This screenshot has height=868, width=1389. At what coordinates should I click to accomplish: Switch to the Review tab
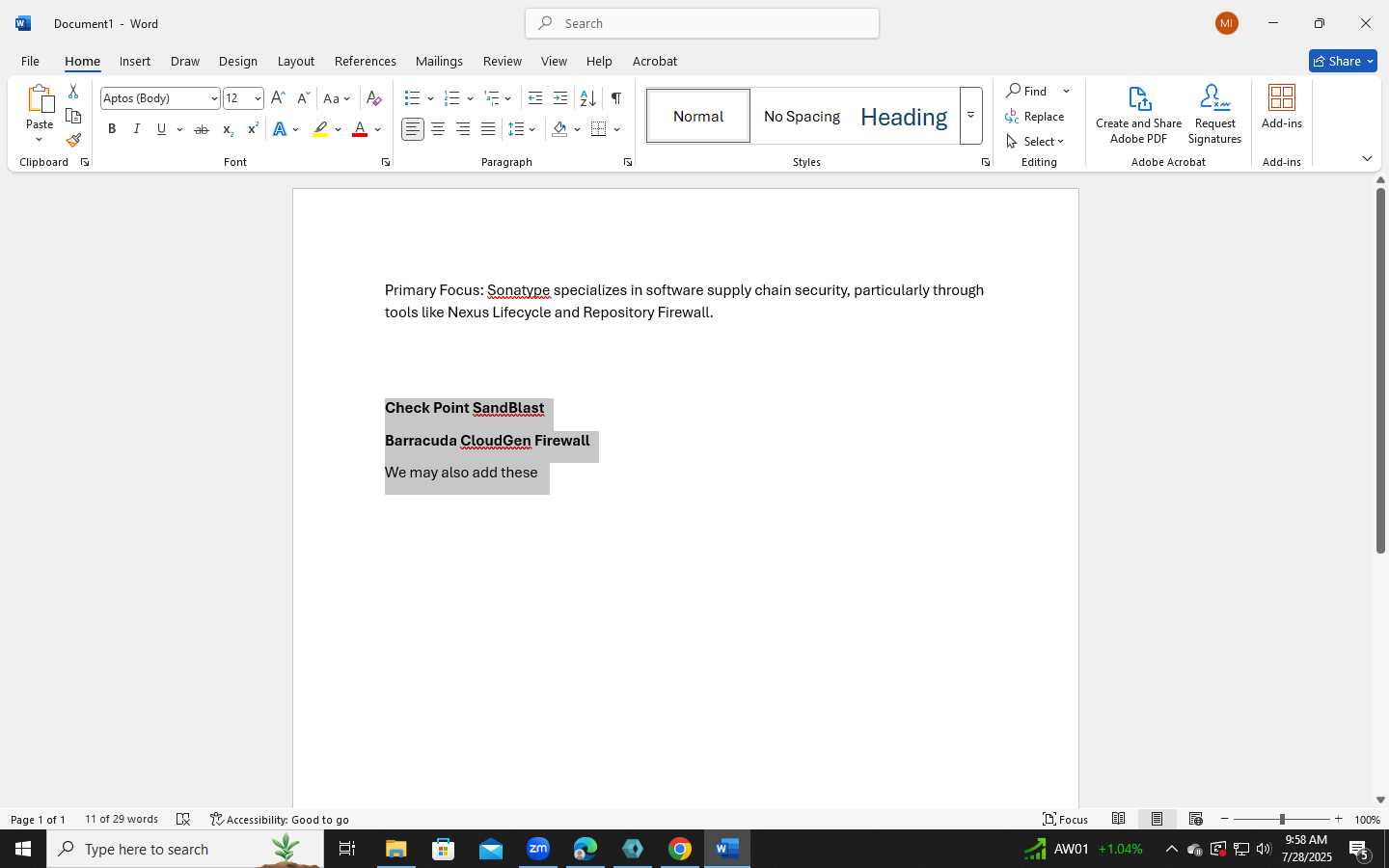point(503,61)
